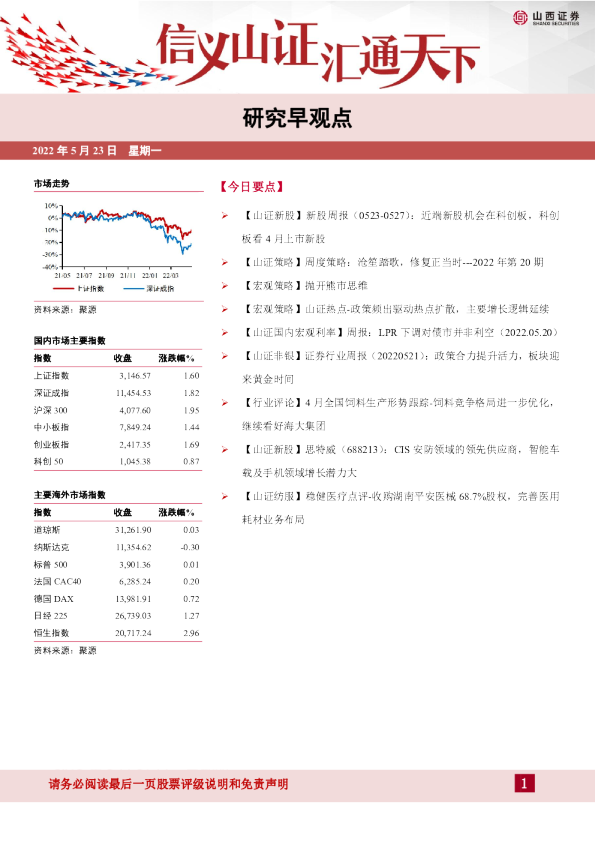Click the arrow bullet before 稳健医疗点评
The image size is (595, 842).
click(x=225, y=497)
